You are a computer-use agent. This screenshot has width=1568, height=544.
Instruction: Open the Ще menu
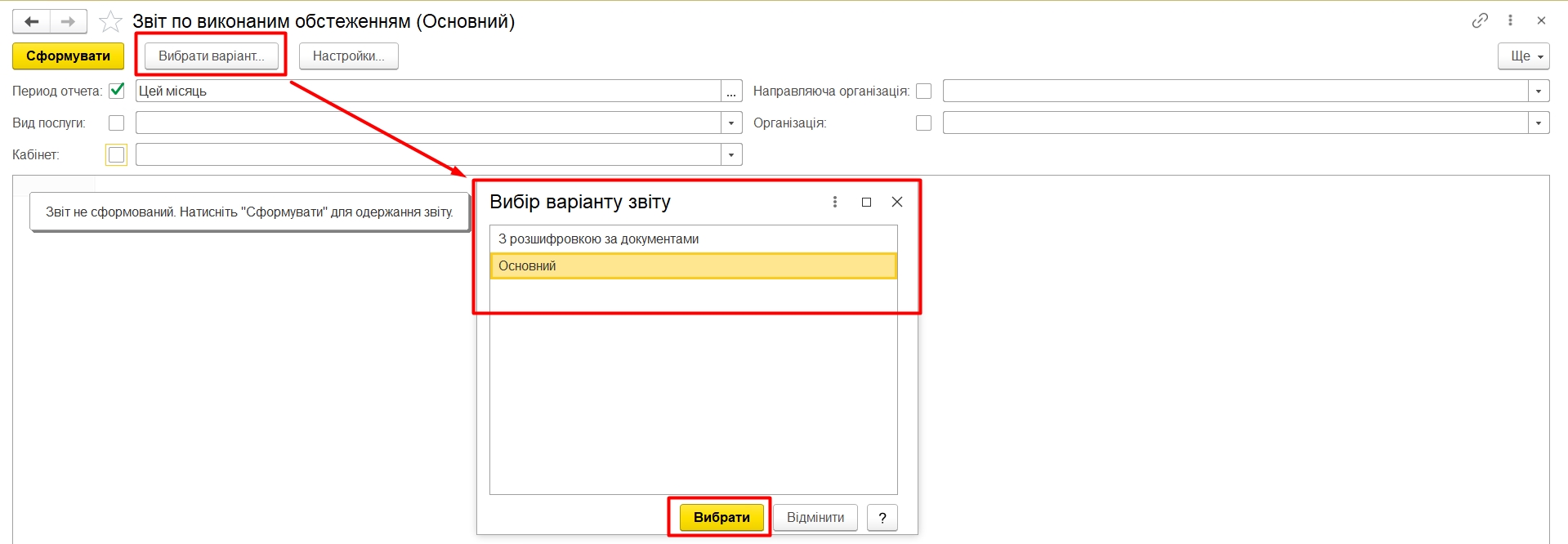click(1524, 56)
